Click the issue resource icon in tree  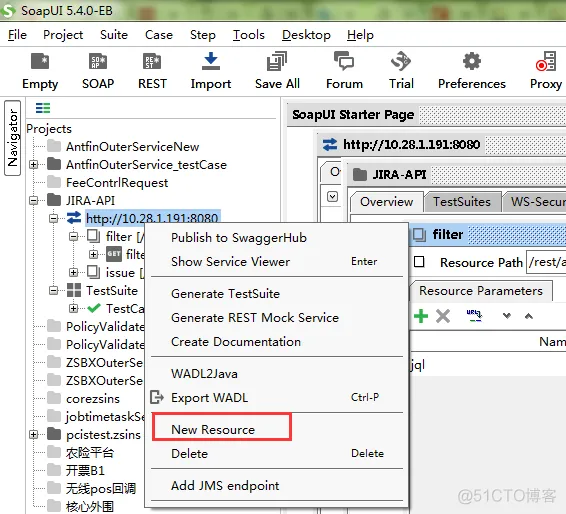tap(93, 272)
